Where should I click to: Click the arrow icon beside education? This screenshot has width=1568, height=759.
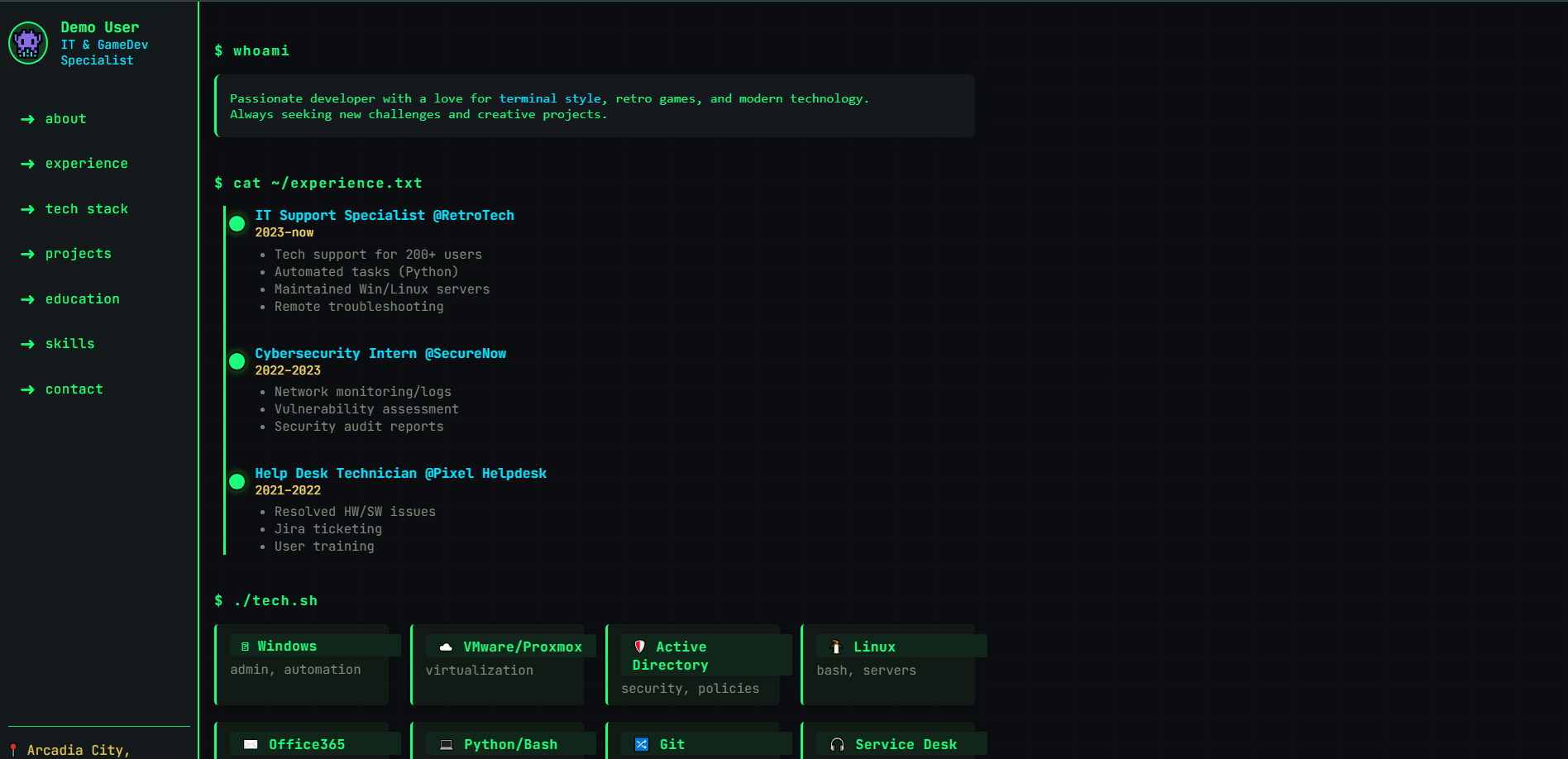pos(27,299)
